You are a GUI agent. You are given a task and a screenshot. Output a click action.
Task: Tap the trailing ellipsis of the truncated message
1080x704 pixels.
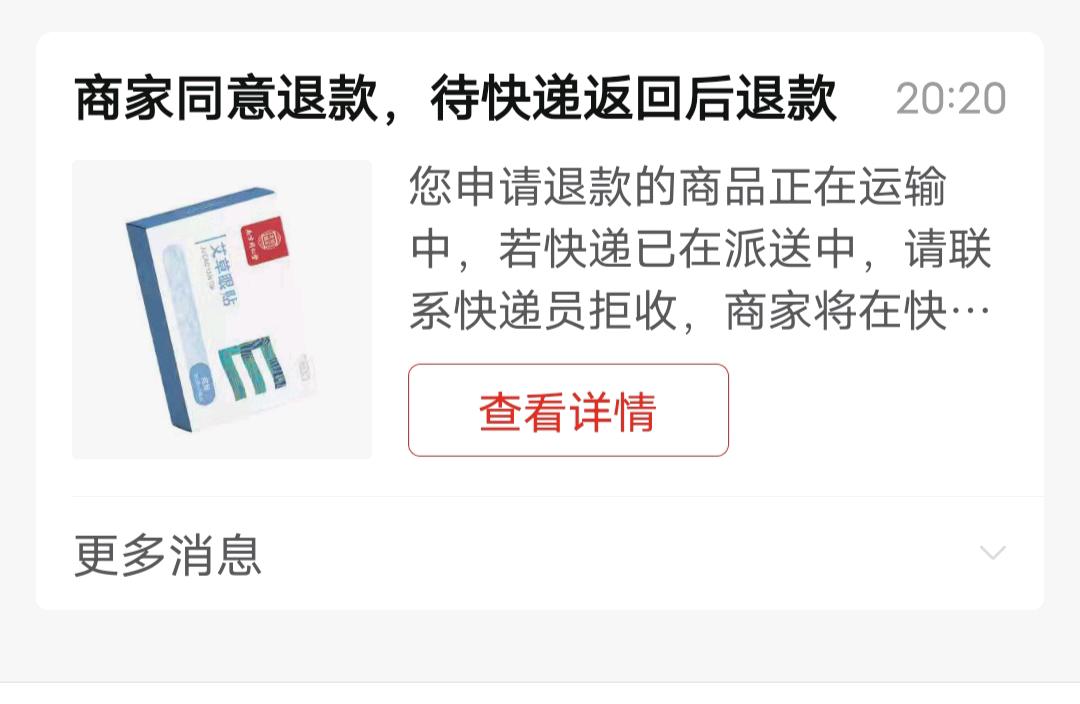coord(970,311)
